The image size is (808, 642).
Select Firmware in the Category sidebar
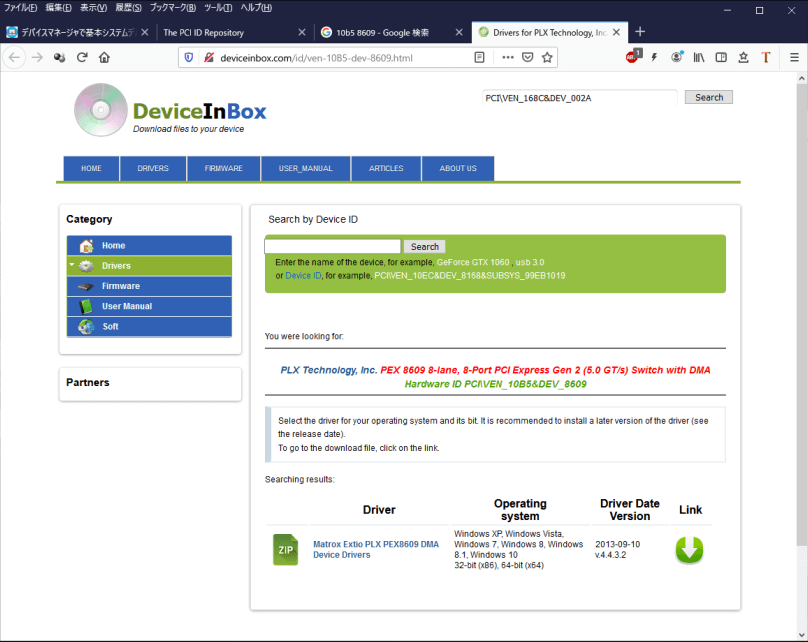point(149,286)
